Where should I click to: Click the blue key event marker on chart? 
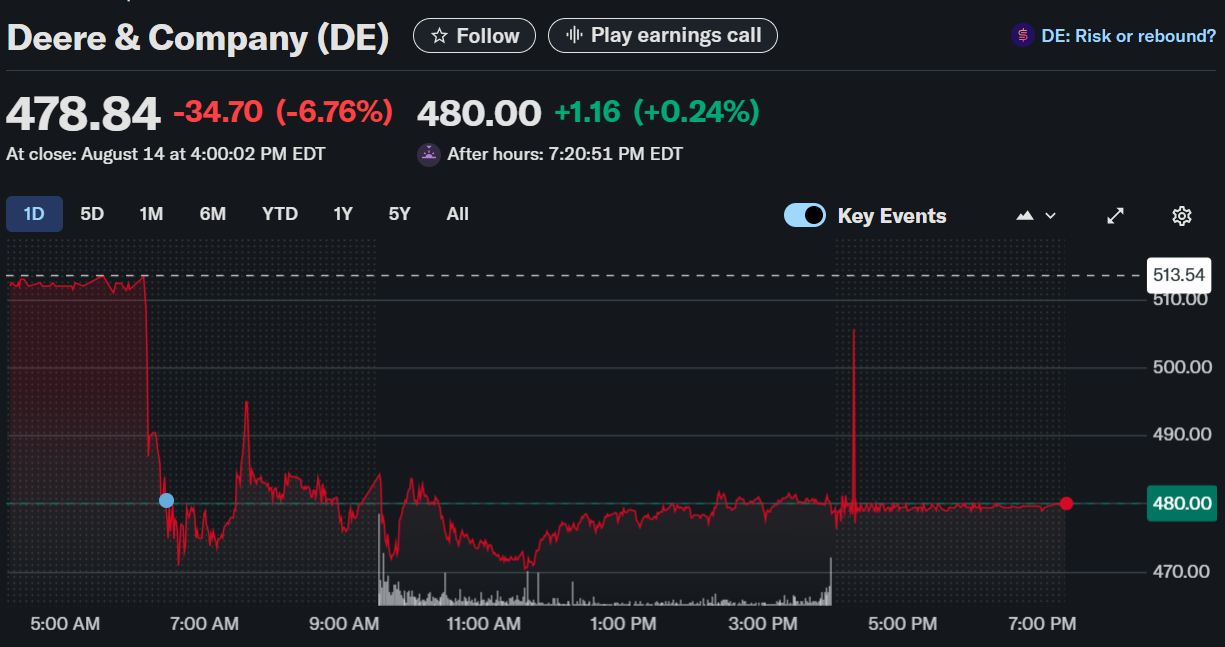point(166,500)
